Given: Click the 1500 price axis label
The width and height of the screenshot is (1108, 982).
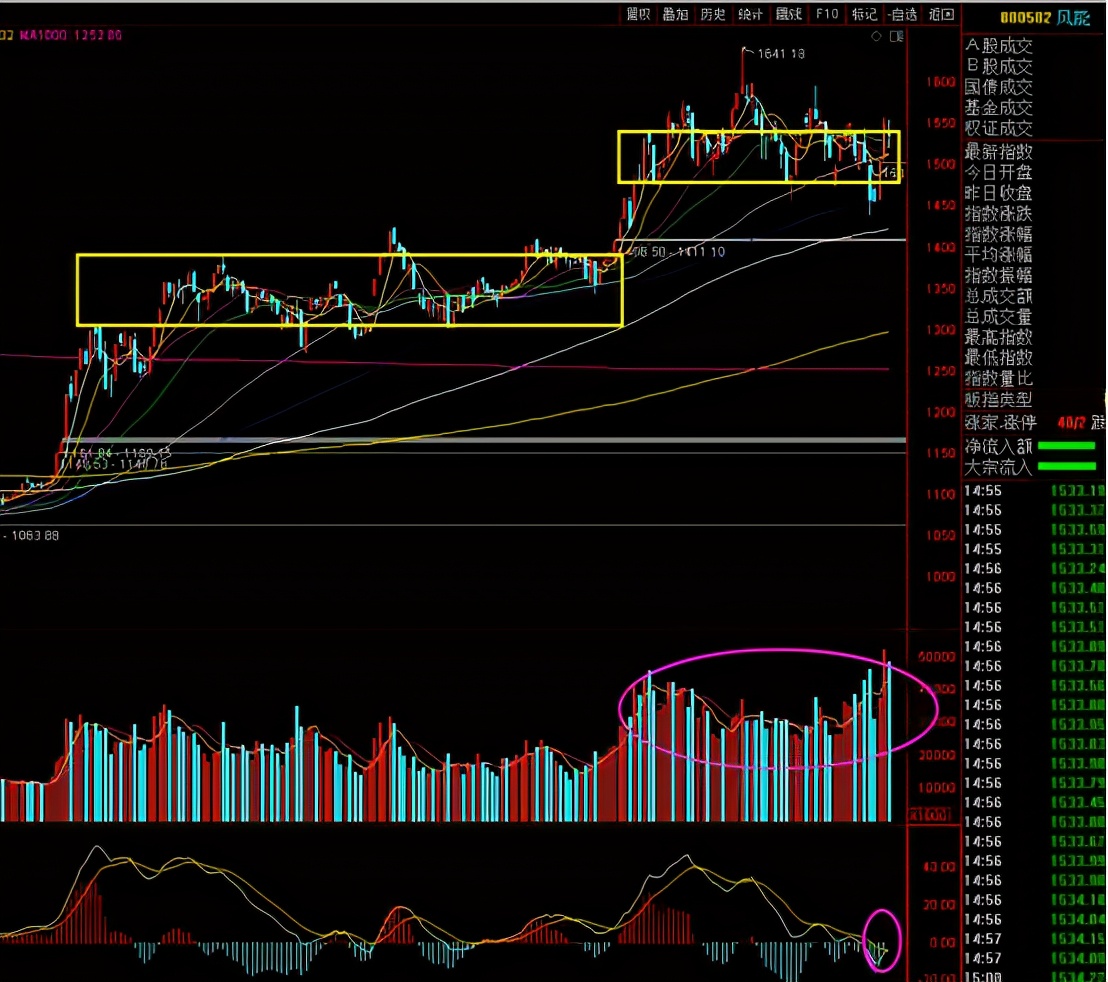Looking at the screenshot, I should [x=941, y=165].
